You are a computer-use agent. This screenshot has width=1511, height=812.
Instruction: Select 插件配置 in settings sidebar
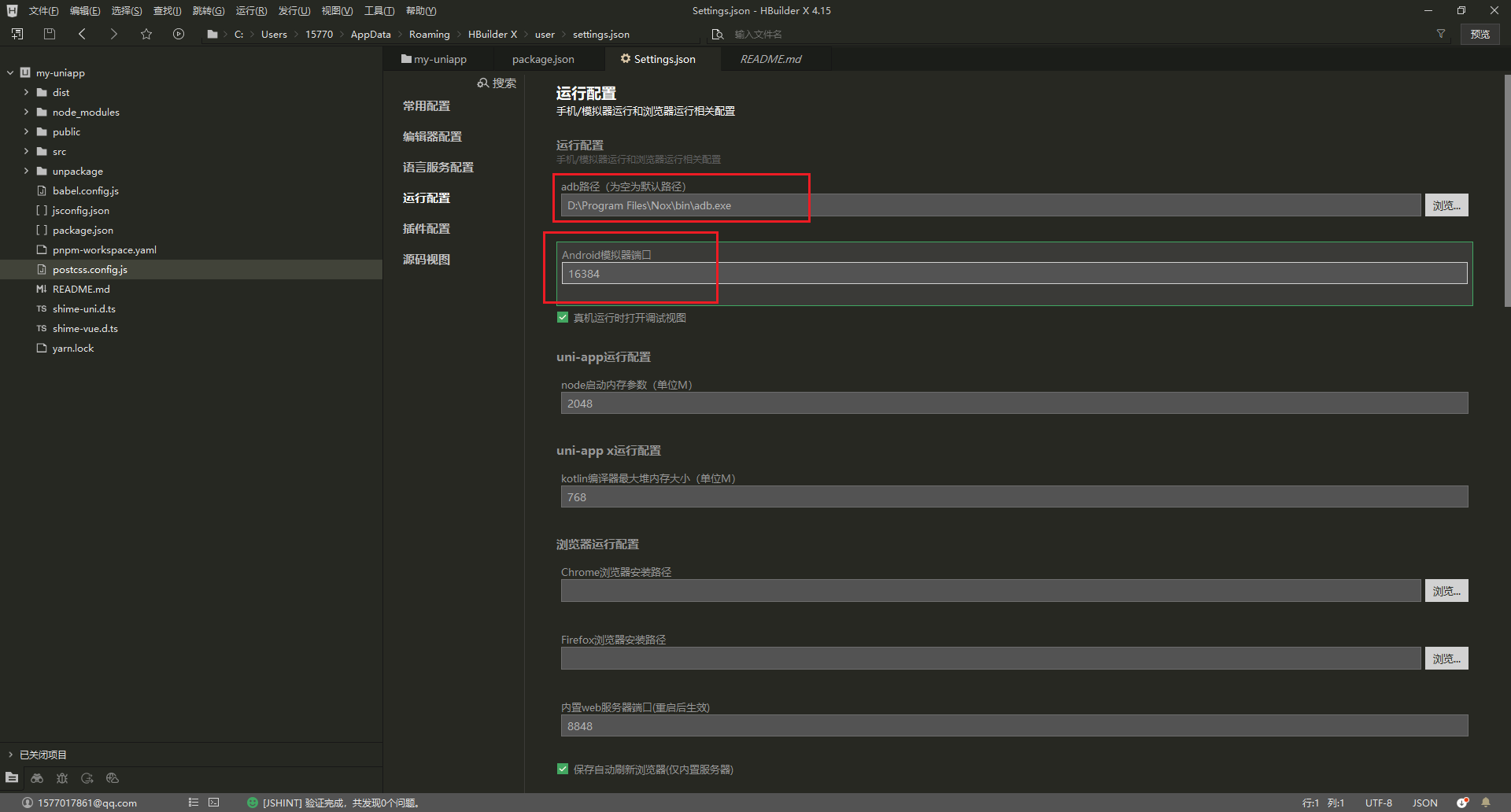pyautogui.click(x=427, y=229)
